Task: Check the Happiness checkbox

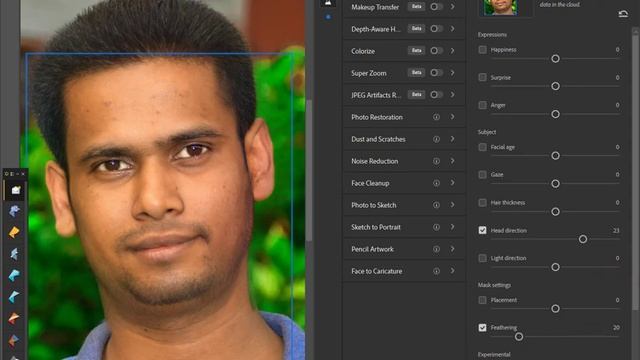Action: tap(482, 50)
